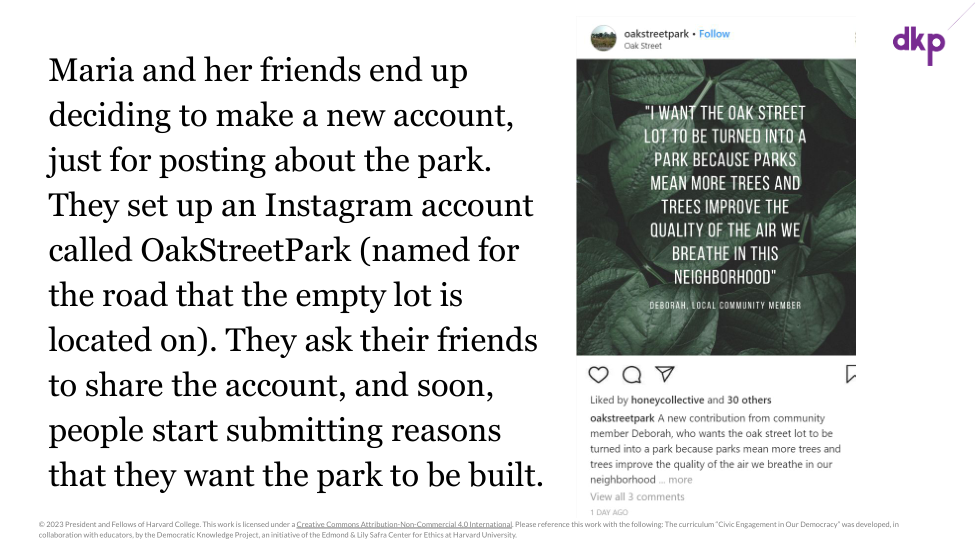Open the oakstreetpark profile avatar
Viewport: 978px width, 550px height.
tap(603, 39)
